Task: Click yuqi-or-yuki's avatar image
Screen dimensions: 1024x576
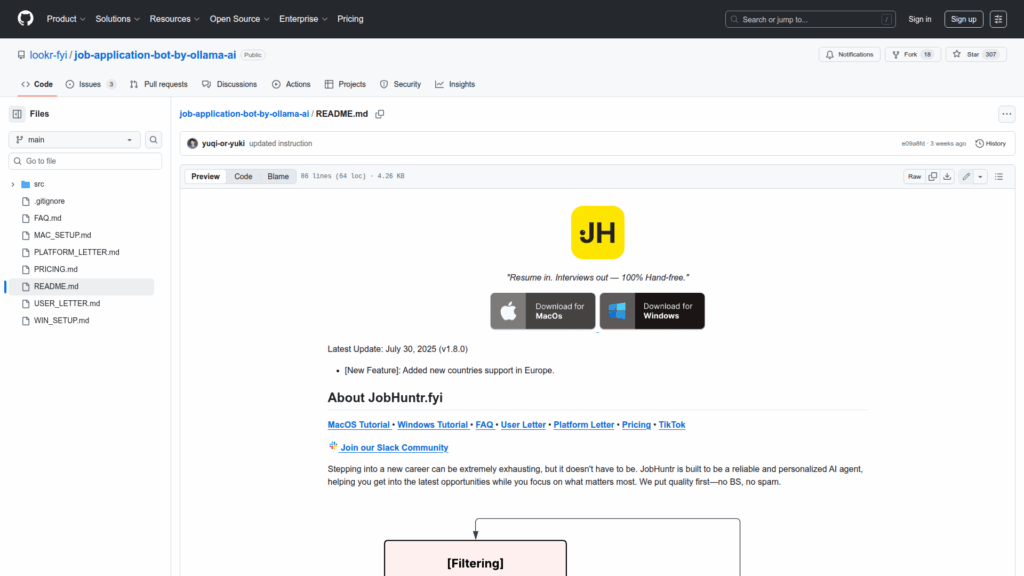Action: [192, 144]
